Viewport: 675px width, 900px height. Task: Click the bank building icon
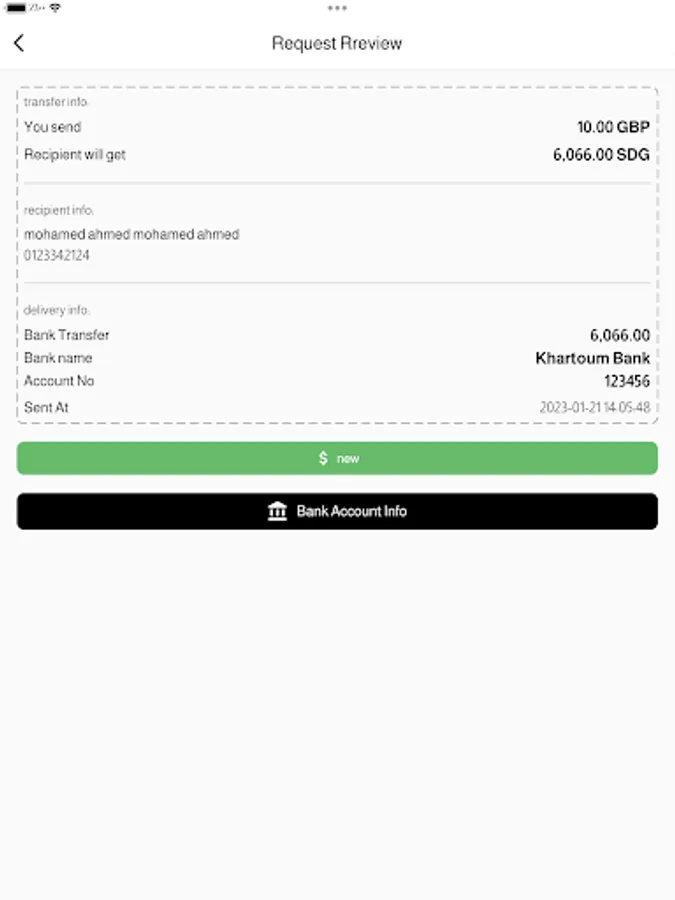(277, 511)
